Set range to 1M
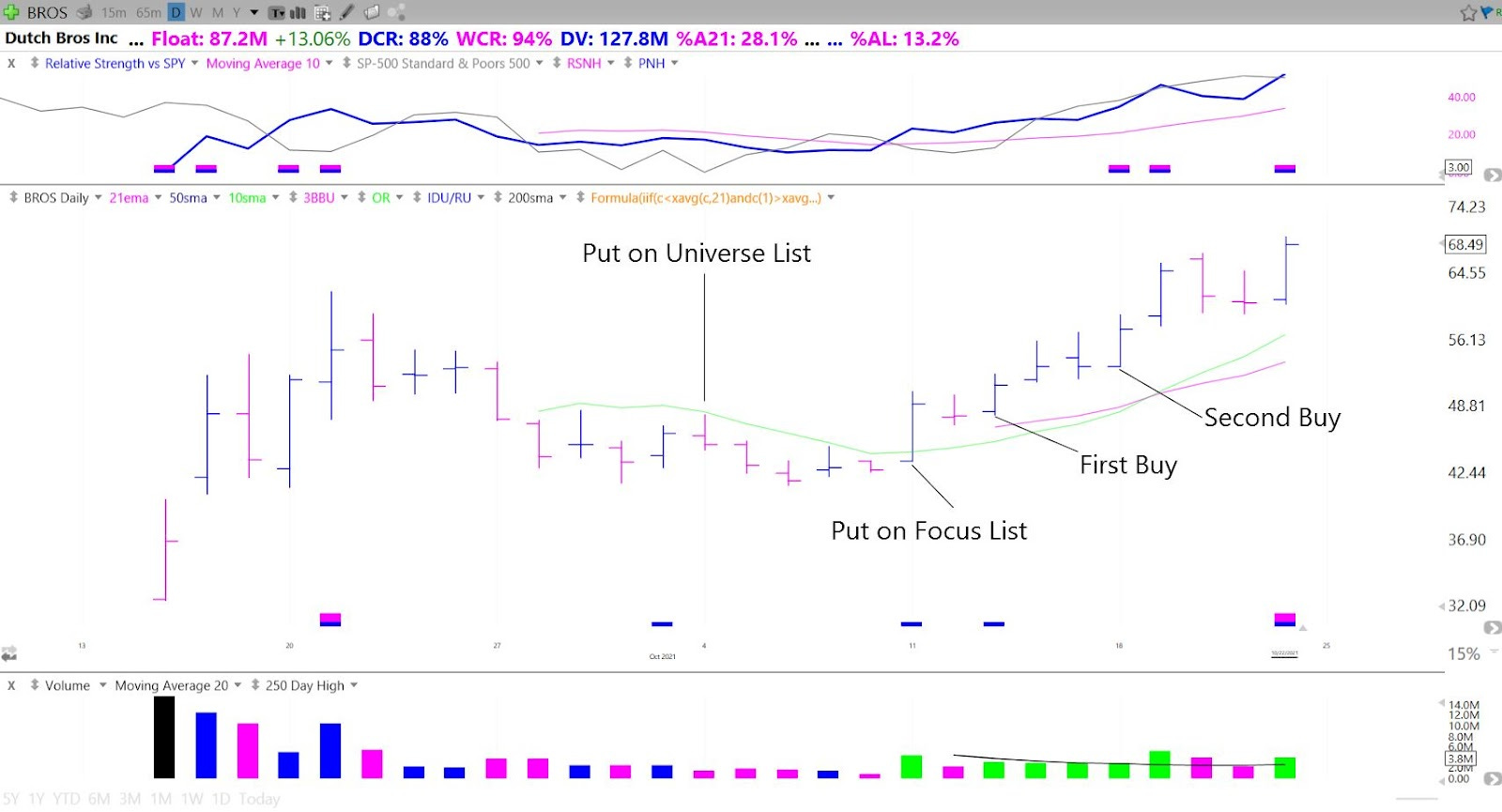Screen dimensions: 1502x812 [x=161, y=799]
